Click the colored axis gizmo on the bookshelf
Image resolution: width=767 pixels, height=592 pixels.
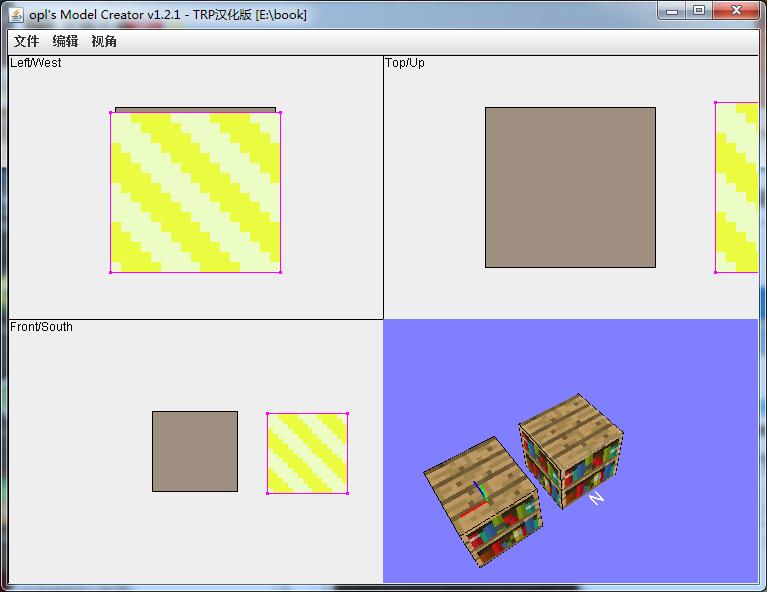pyautogui.click(x=480, y=497)
